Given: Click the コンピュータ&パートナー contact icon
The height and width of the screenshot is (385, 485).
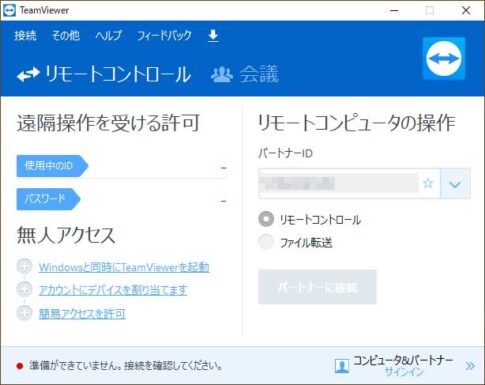Looking at the screenshot, I should tap(342, 366).
